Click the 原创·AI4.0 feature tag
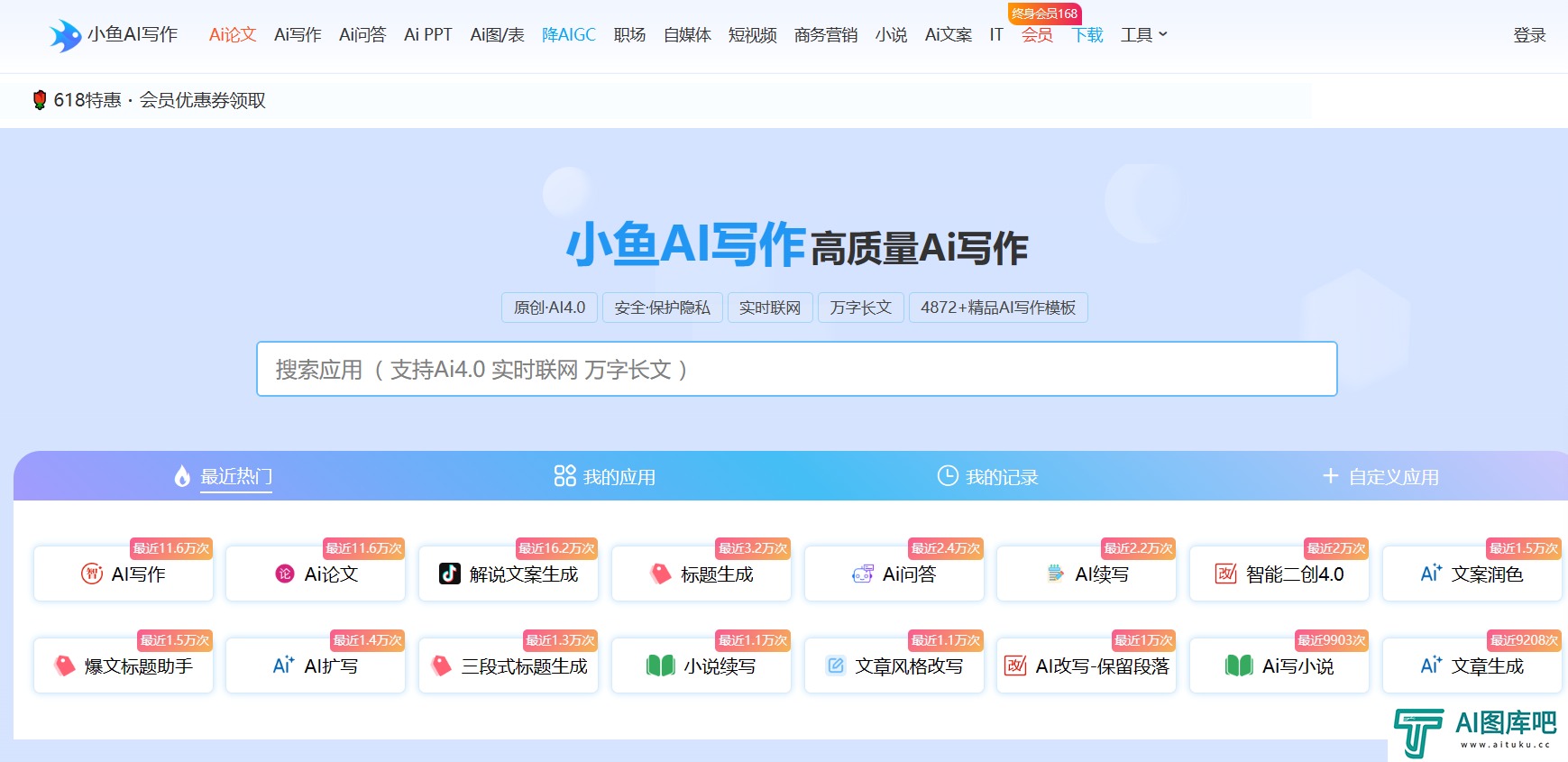This screenshot has height=762, width=1568. 549,308
